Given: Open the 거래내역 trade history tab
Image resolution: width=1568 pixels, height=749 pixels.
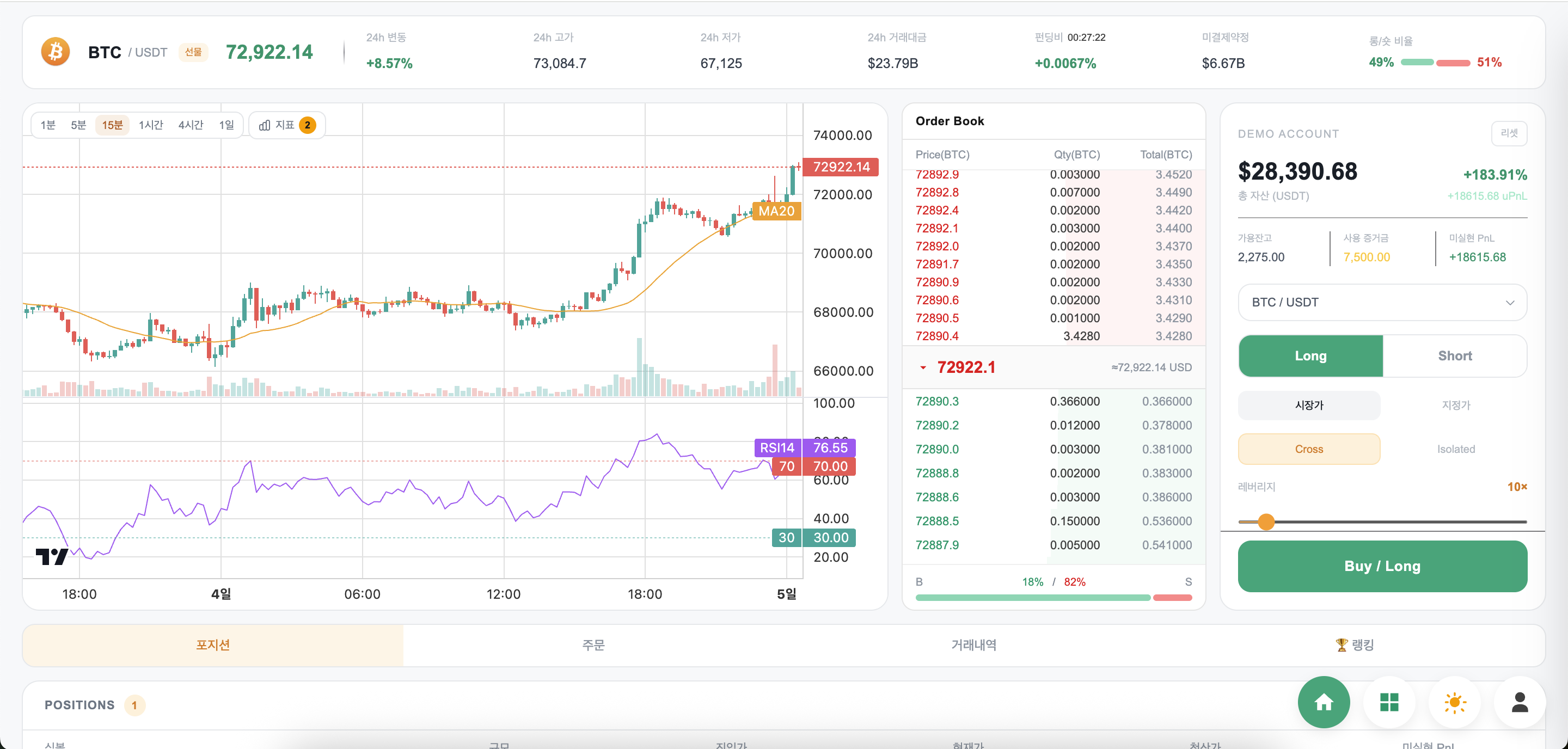Looking at the screenshot, I should [973, 645].
